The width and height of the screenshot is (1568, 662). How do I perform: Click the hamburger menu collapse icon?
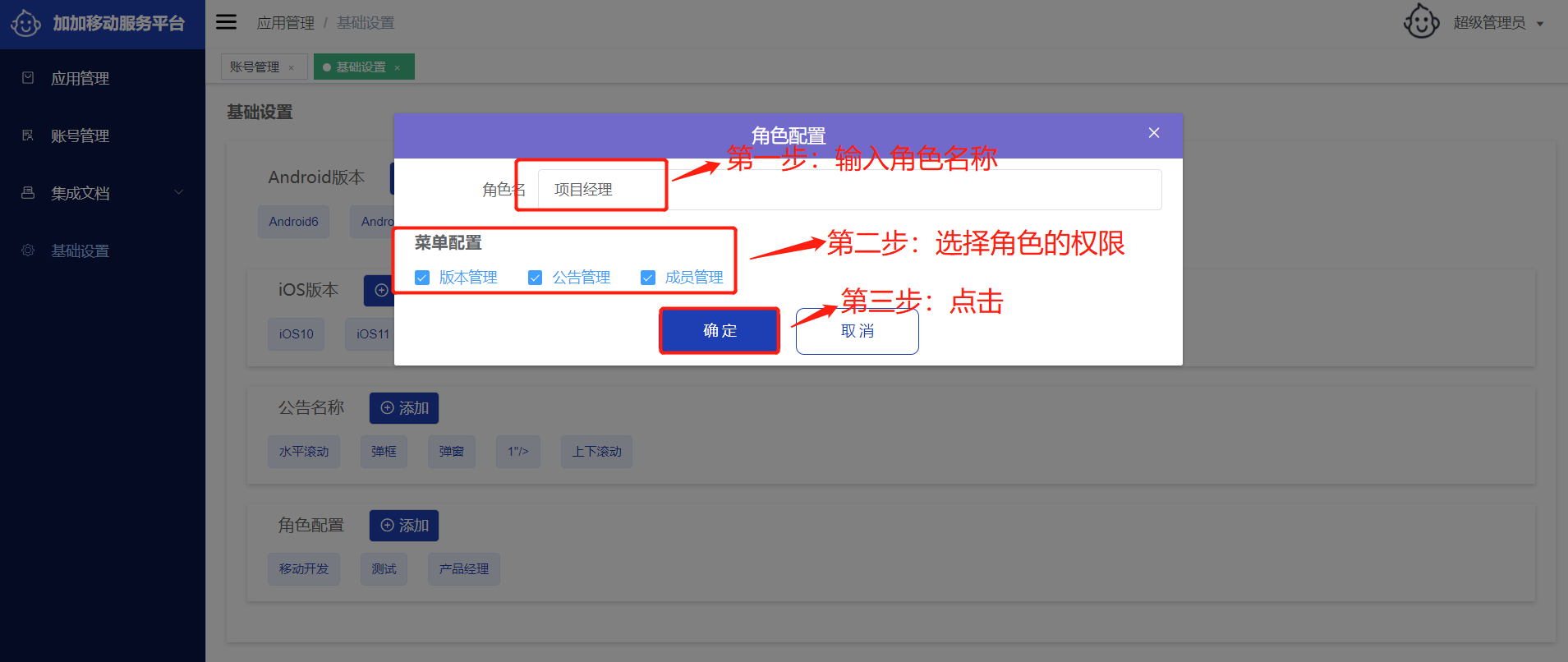[x=226, y=22]
